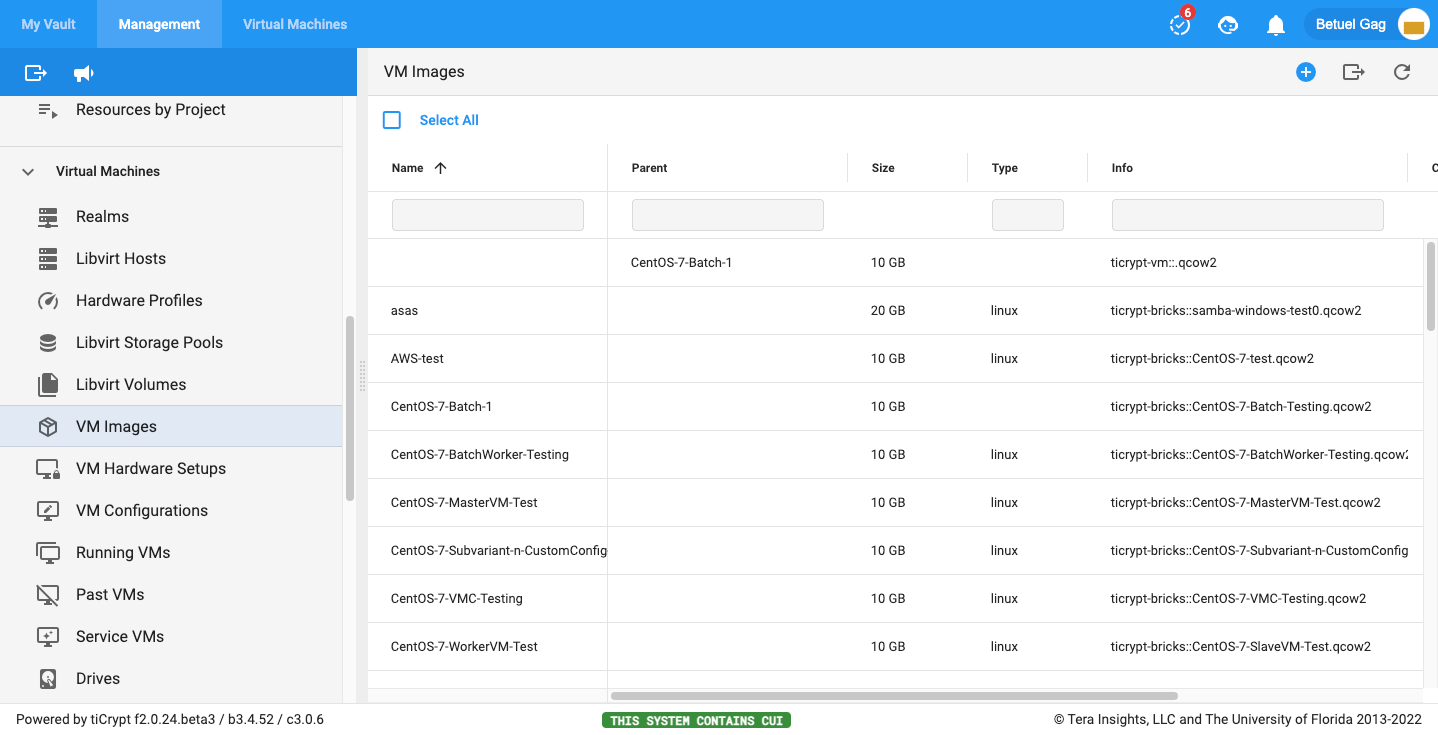Click the megaphone announcements icon
Viewport: 1438px width, 735px height.
(84, 73)
